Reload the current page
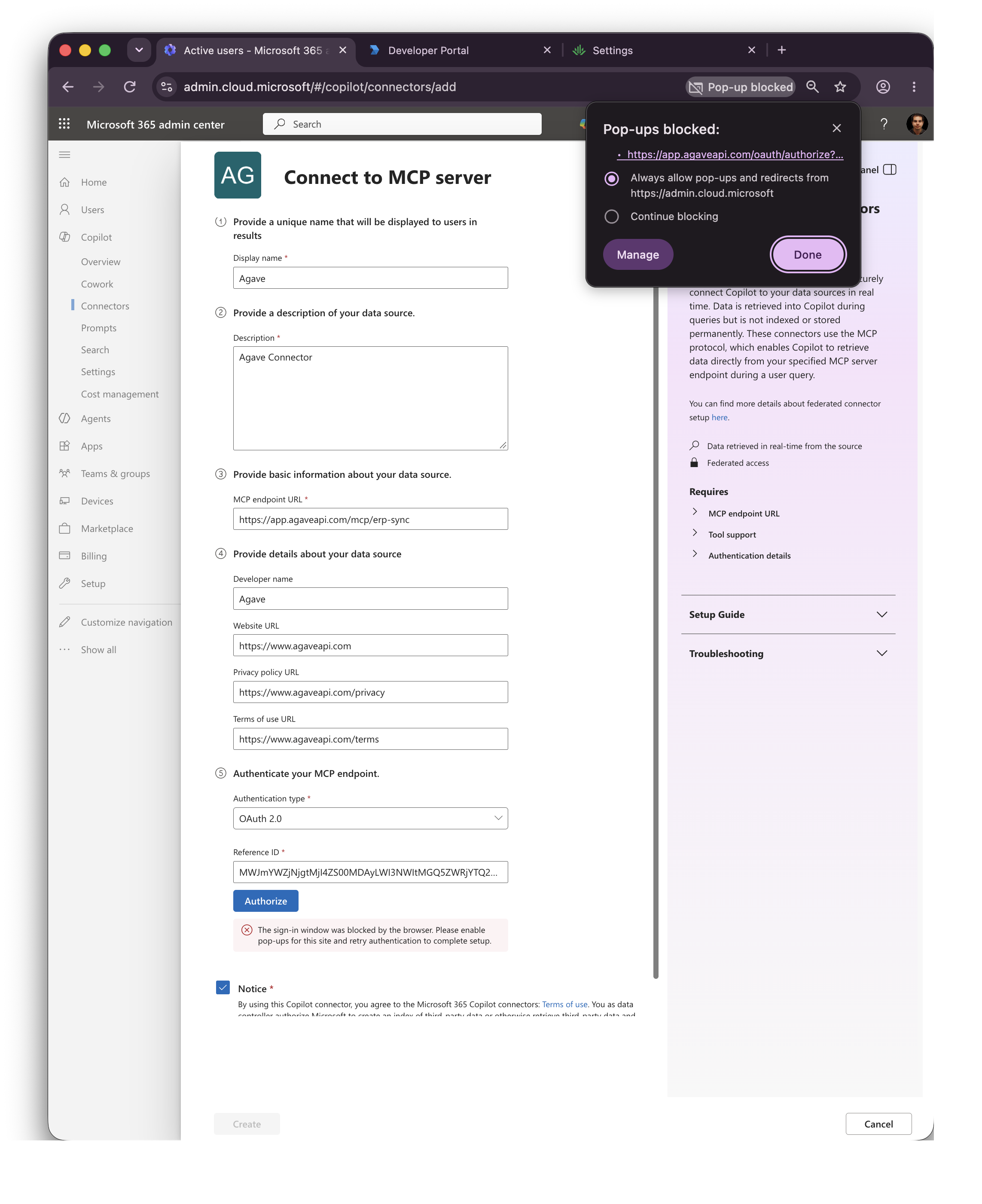Image resolution: width=982 pixels, height=1204 pixels. click(130, 86)
